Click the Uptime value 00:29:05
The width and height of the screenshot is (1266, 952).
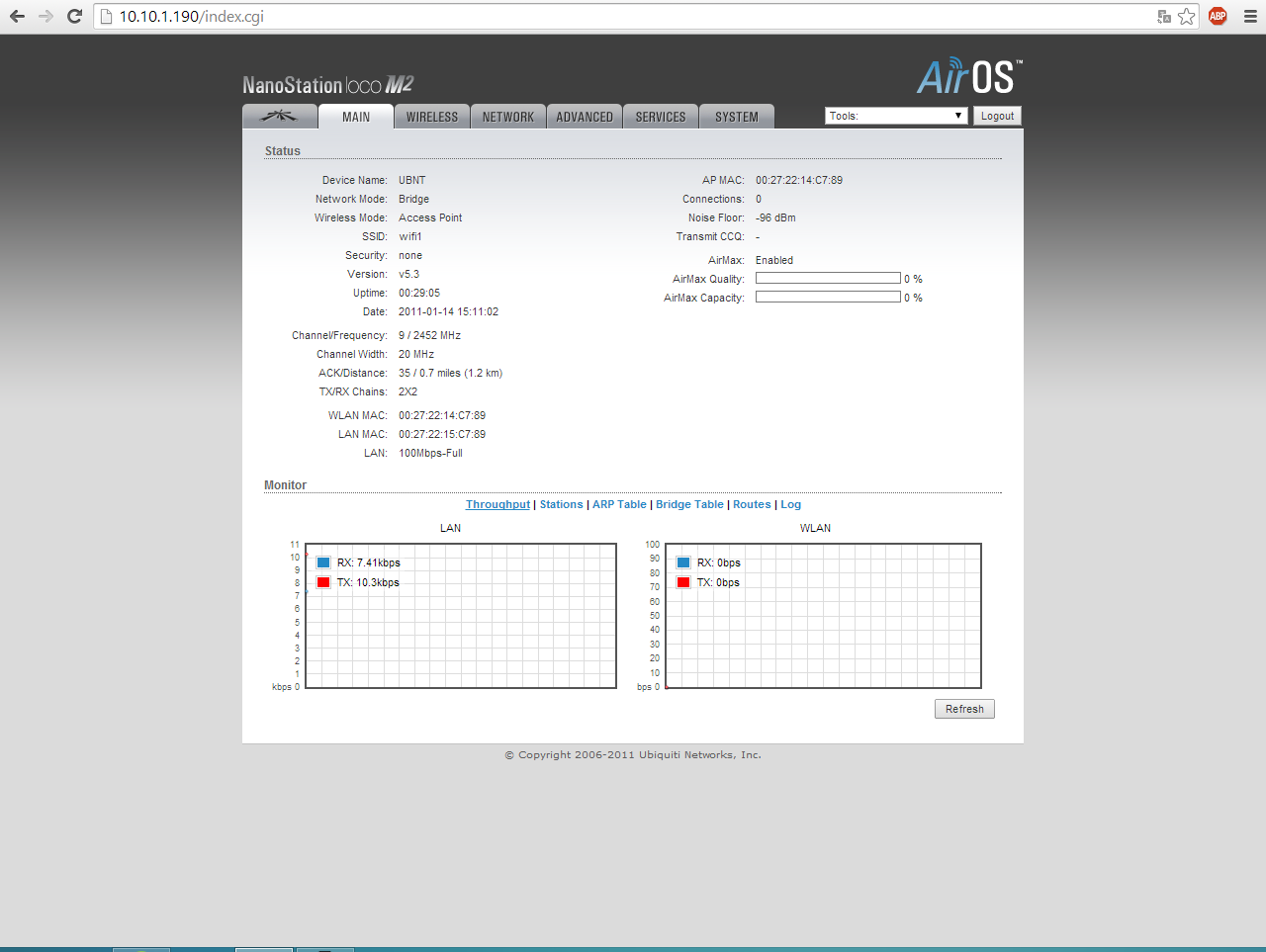click(419, 293)
